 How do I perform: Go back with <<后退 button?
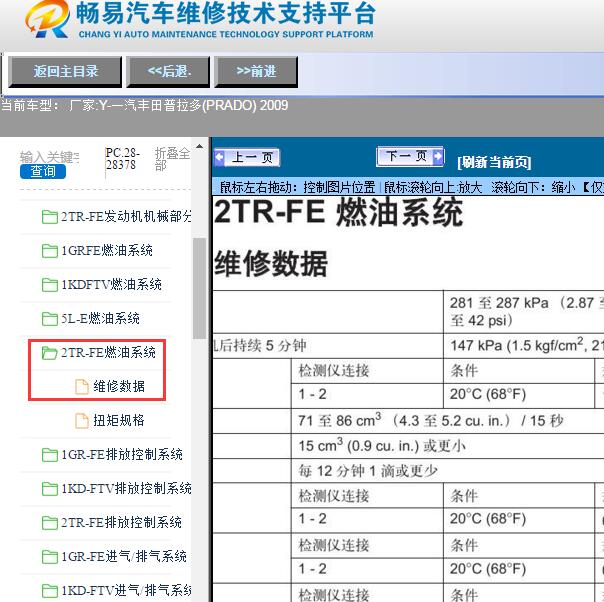[x=168, y=72]
